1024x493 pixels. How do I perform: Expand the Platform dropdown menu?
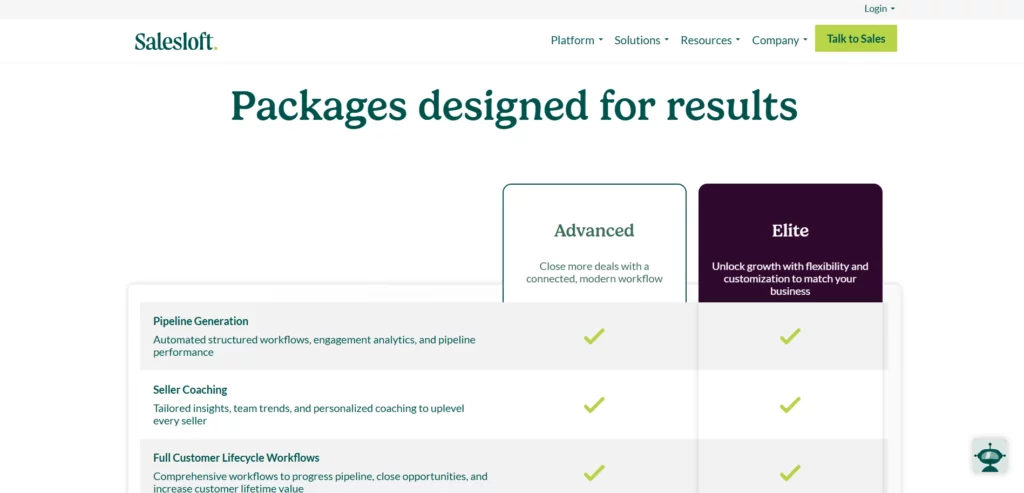pos(577,40)
